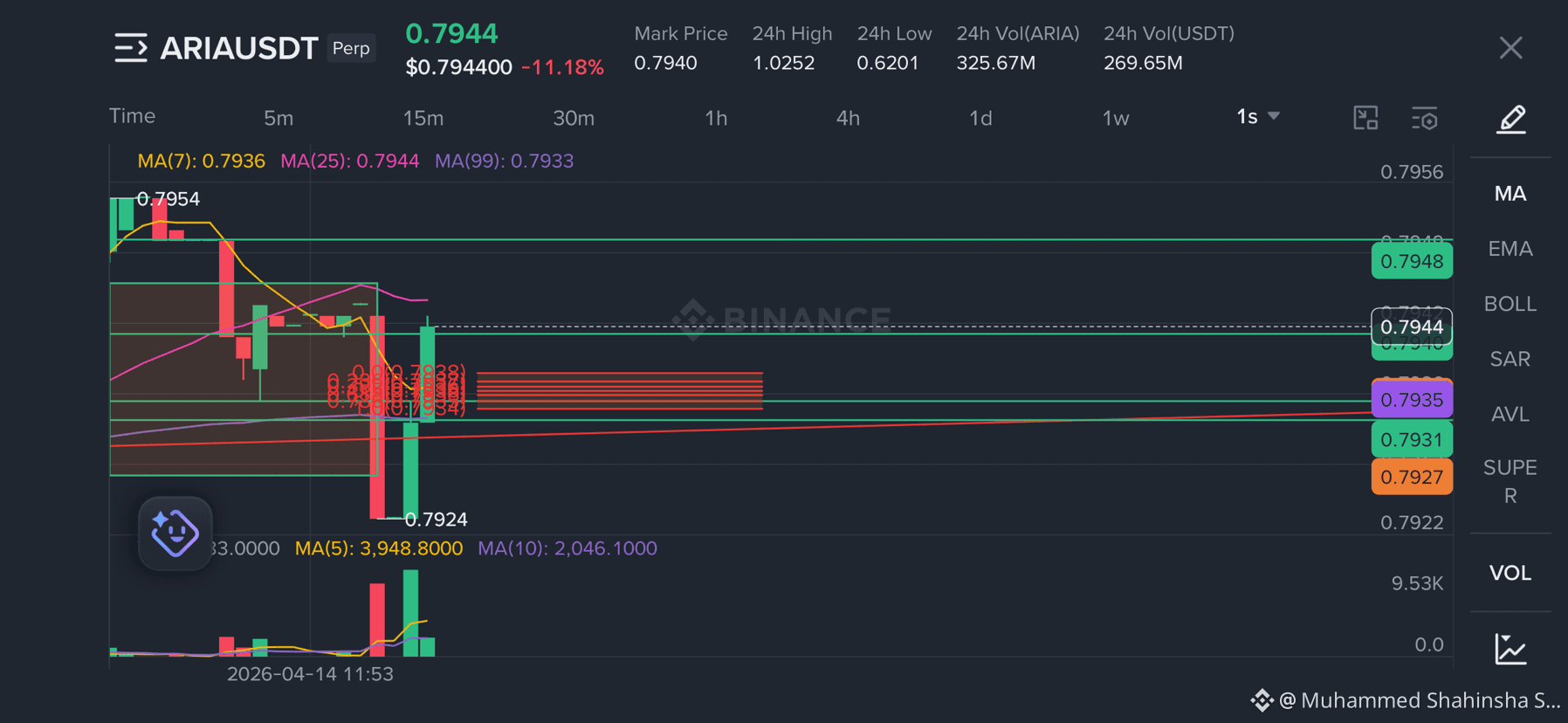This screenshot has height=723, width=1568.
Task: Switch to the 1w timeframe
Action: 1116,118
